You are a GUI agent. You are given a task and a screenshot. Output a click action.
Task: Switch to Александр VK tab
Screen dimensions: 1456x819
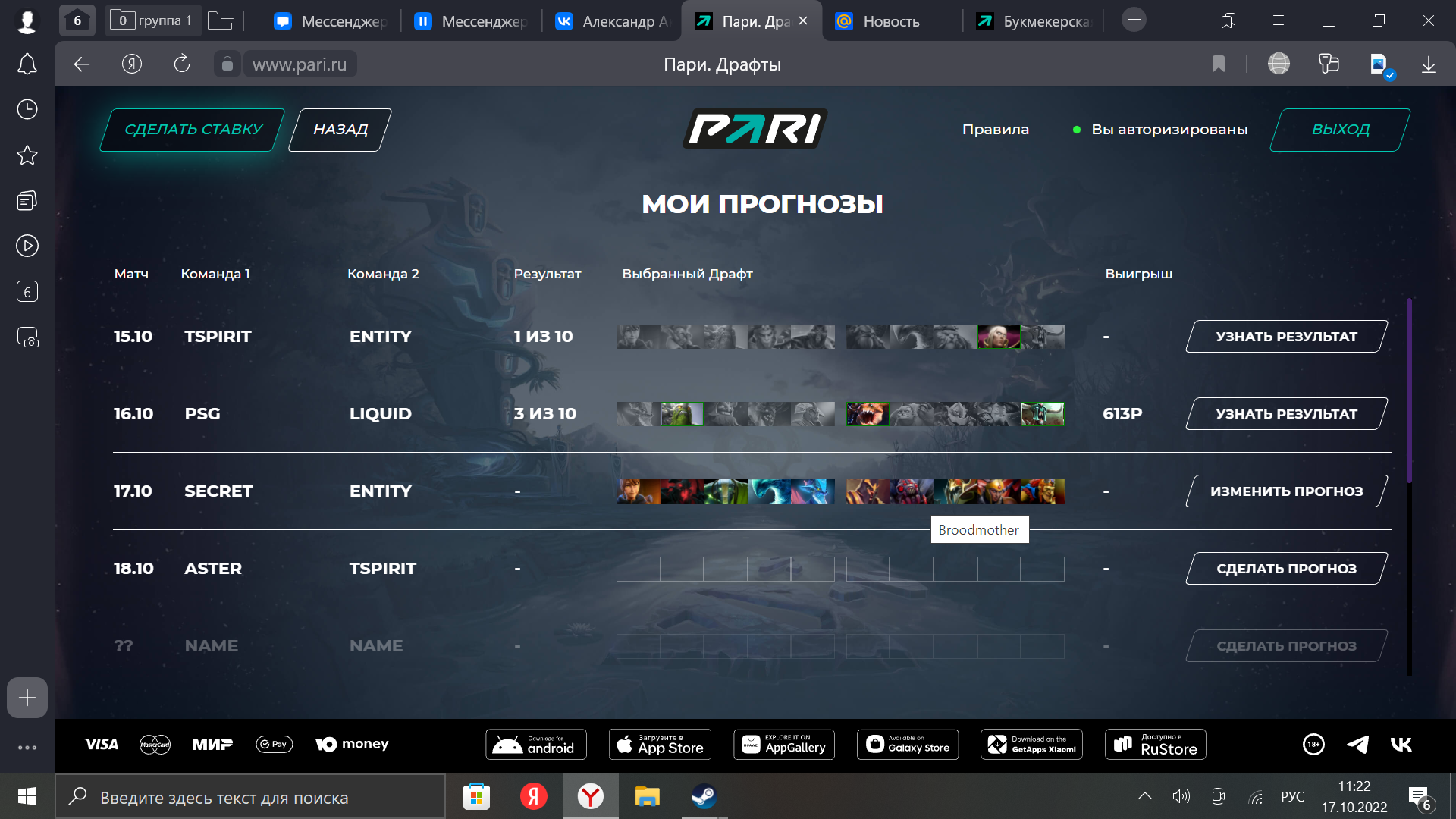[x=613, y=21]
